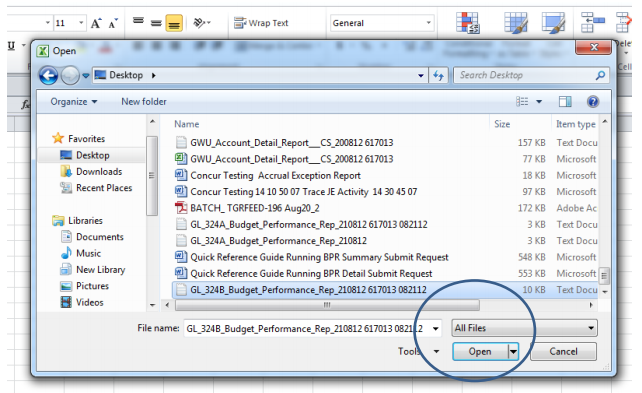
Task: Toggle the highlighted Bottom Align icon in Excel
Action: 174,23
